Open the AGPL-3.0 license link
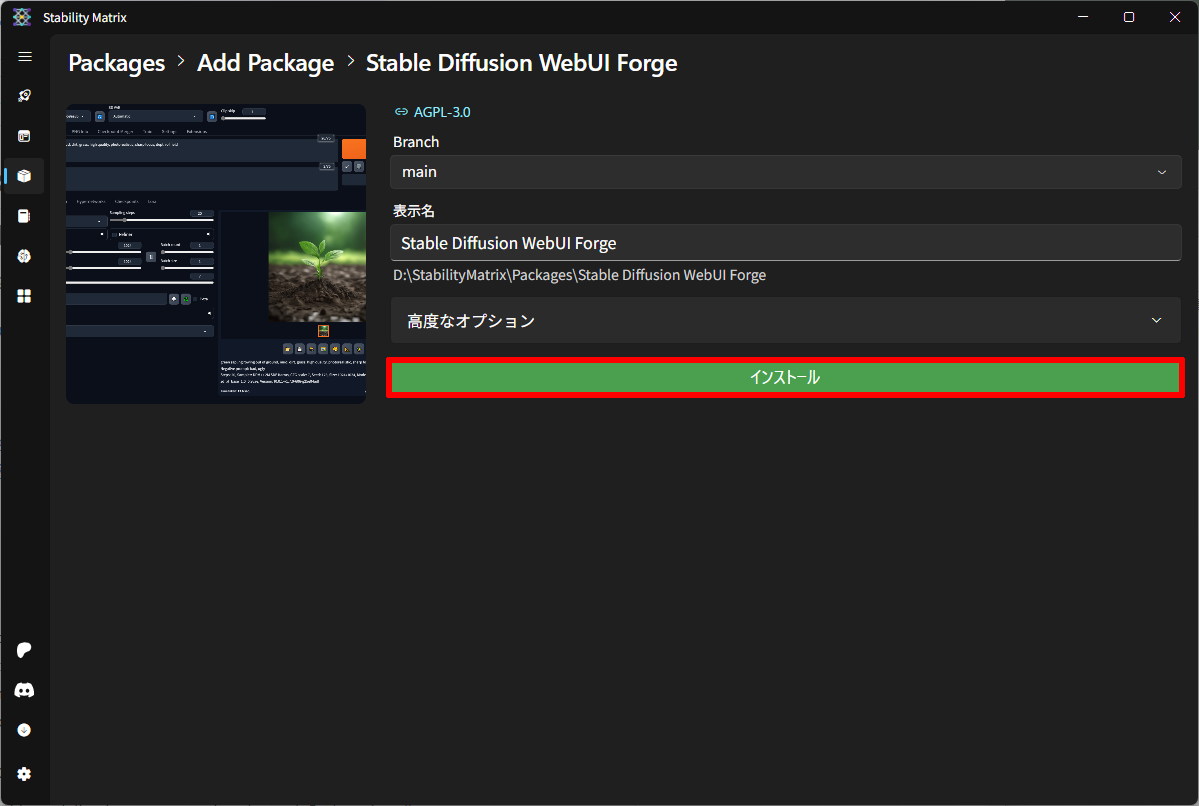 point(441,112)
